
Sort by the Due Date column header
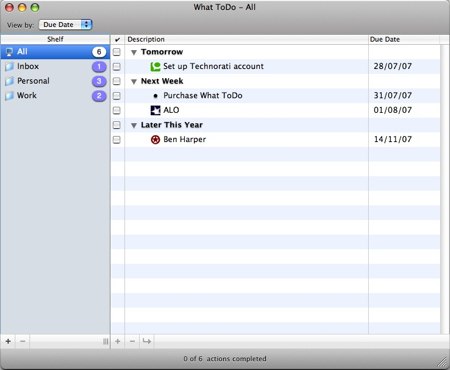click(404, 39)
